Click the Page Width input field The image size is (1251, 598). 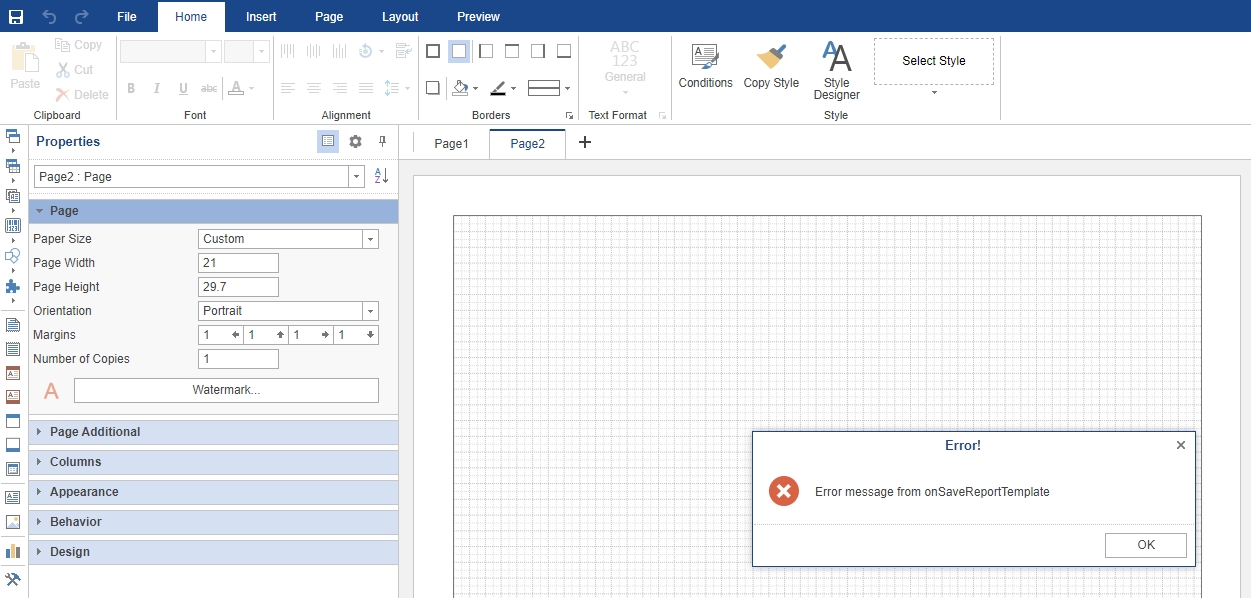[238, 263]
